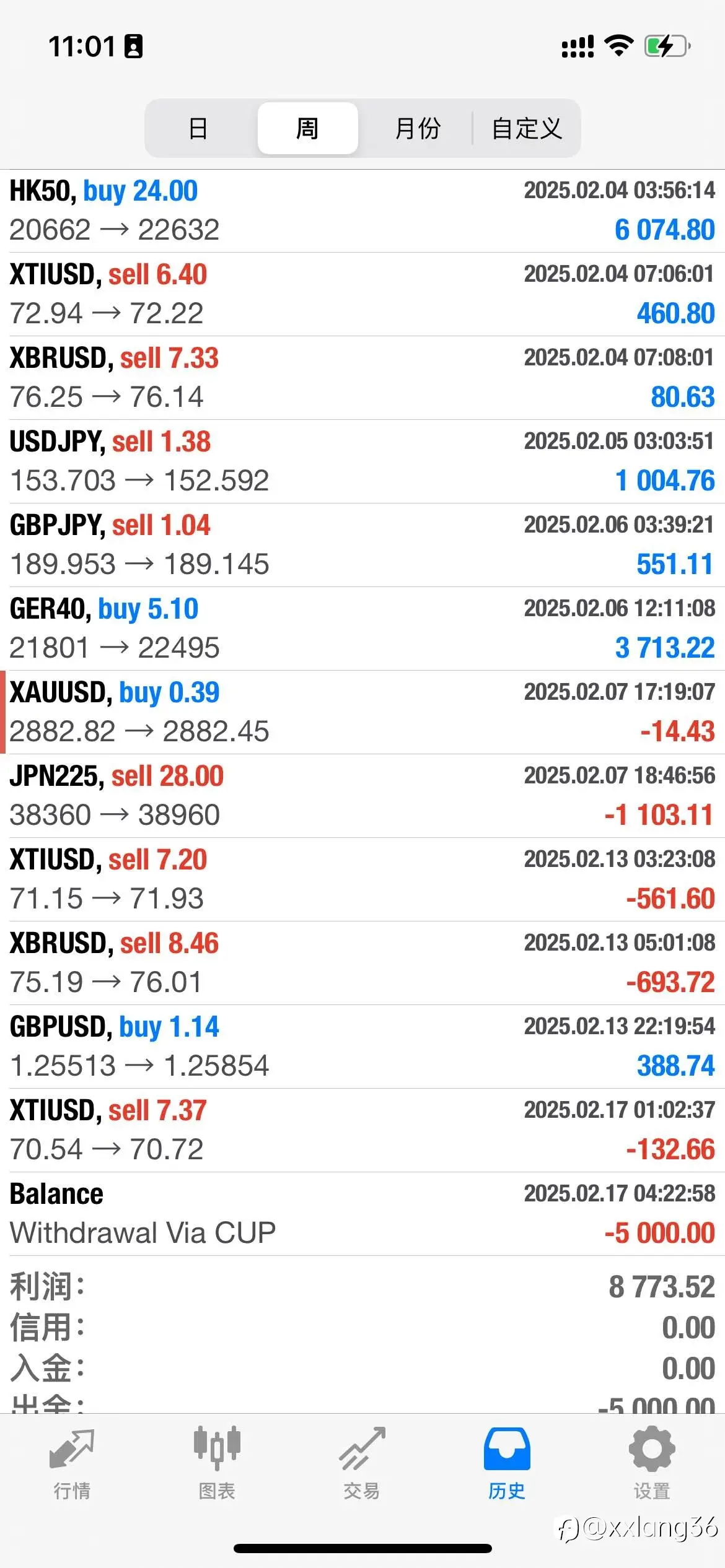Open the Withdrawal Via CUP balance row

click(362, 1214)
